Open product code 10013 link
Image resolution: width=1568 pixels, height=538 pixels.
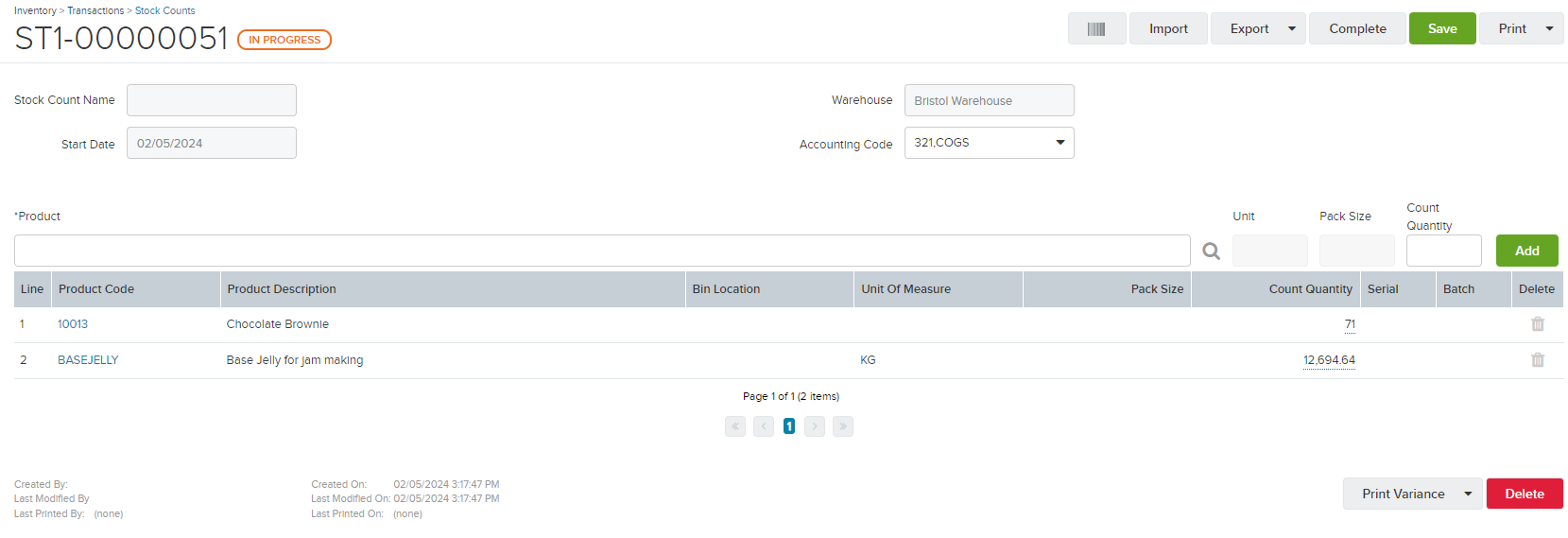click(x=73, y=324)
